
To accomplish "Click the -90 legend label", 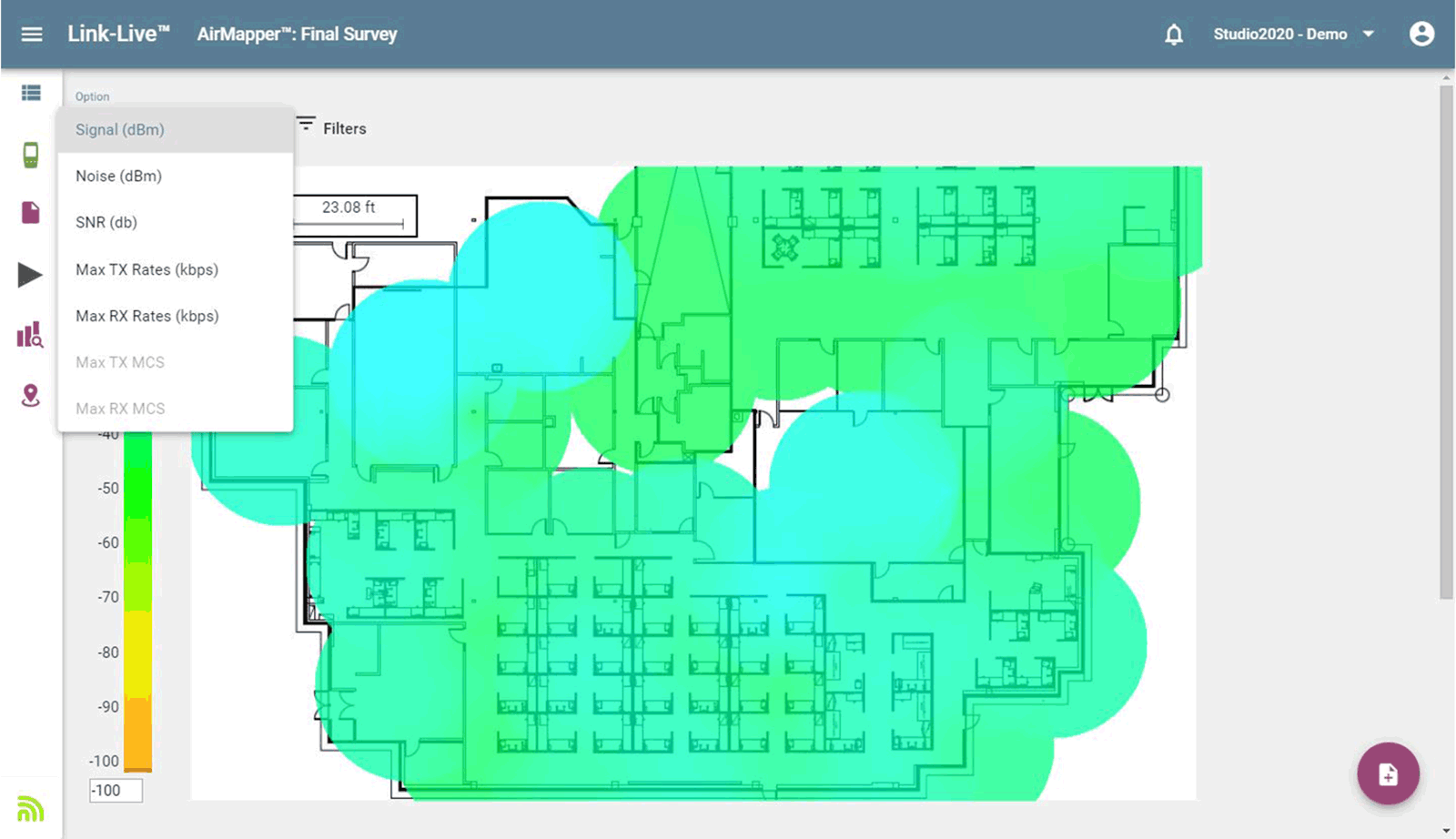I will click(x=108, y=707).
